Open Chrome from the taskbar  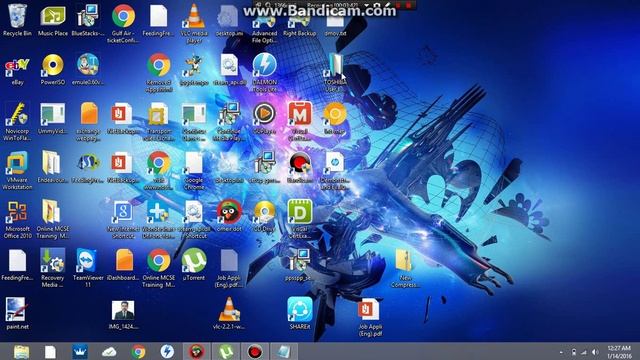point(138,351)
